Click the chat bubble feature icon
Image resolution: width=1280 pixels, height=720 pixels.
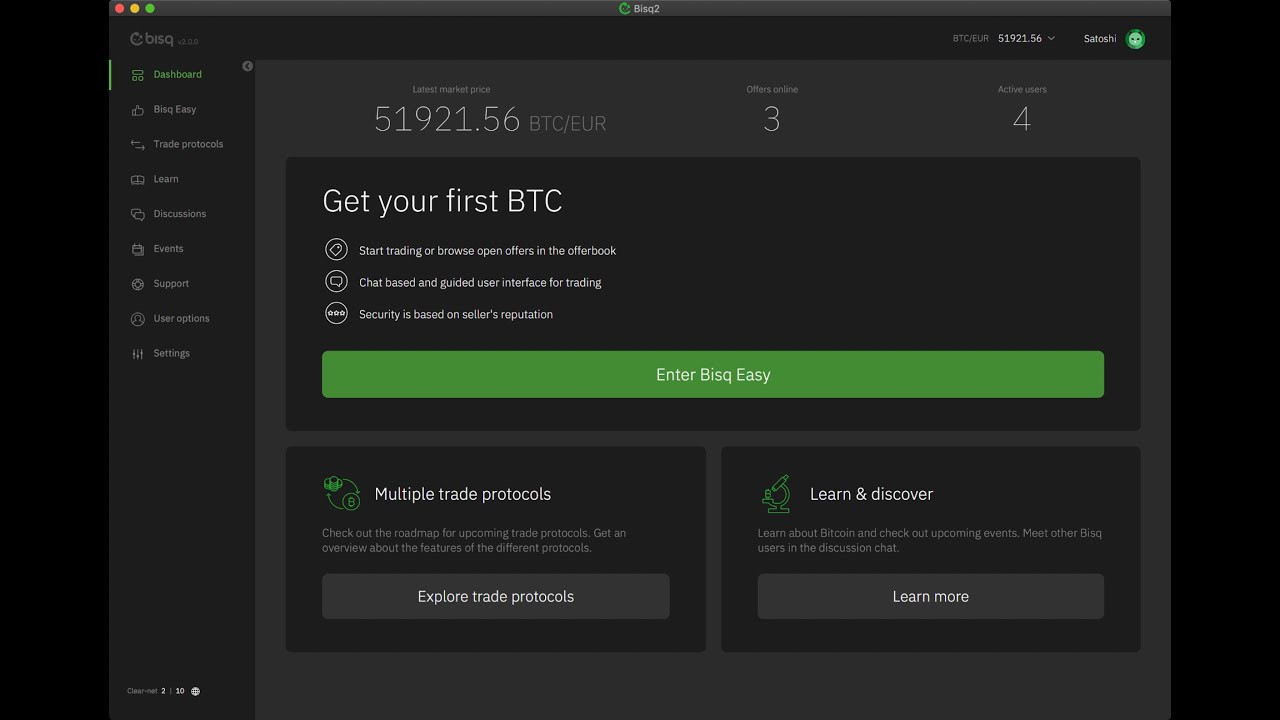[x=336, y=282]
